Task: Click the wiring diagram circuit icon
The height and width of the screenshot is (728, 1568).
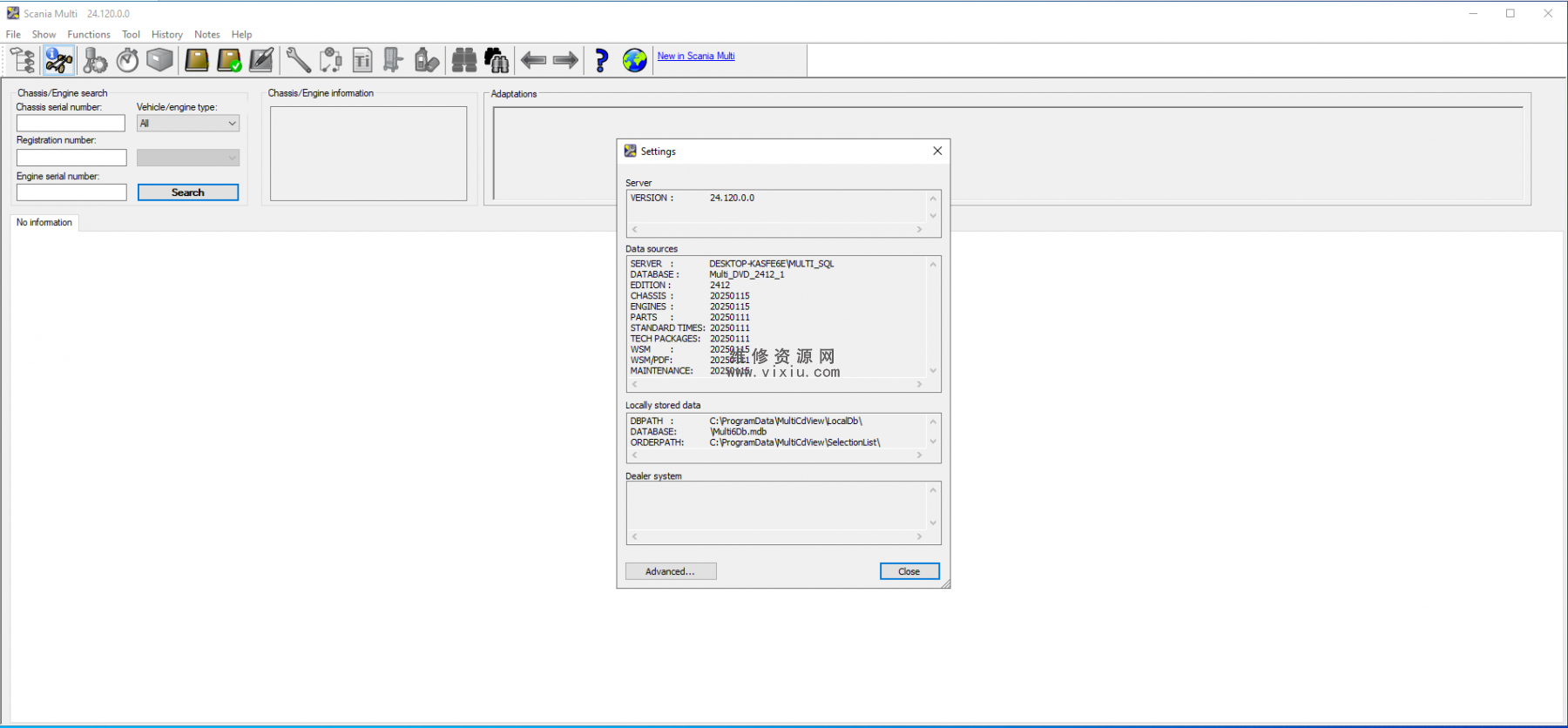Action: (331, 60)
